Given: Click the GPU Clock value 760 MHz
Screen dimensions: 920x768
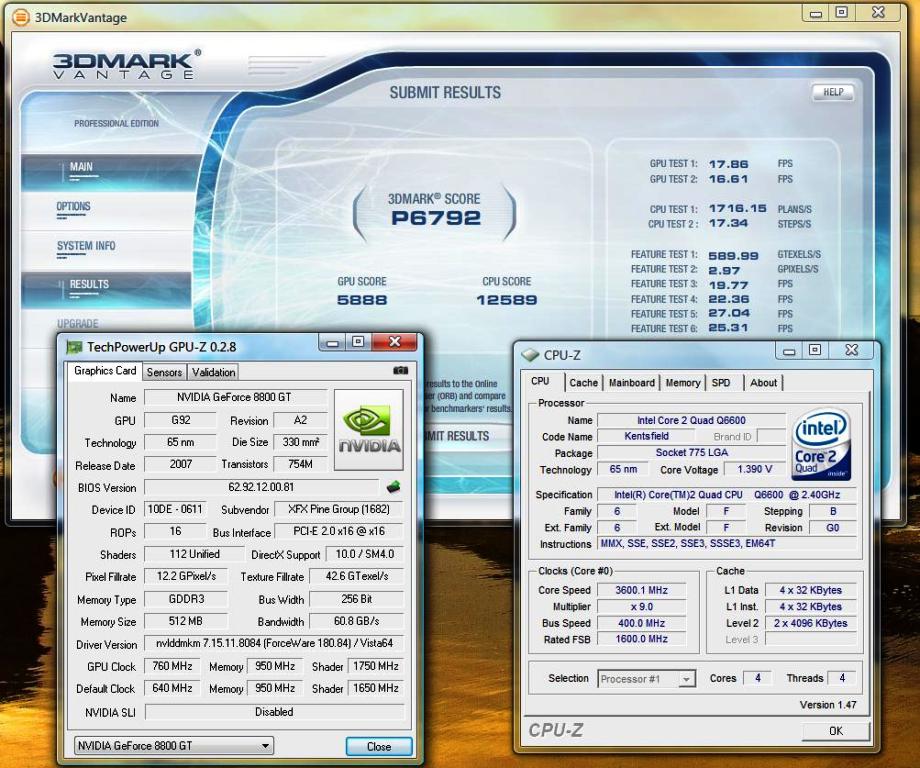Looking at the screenshot, I should pos(172,666).
